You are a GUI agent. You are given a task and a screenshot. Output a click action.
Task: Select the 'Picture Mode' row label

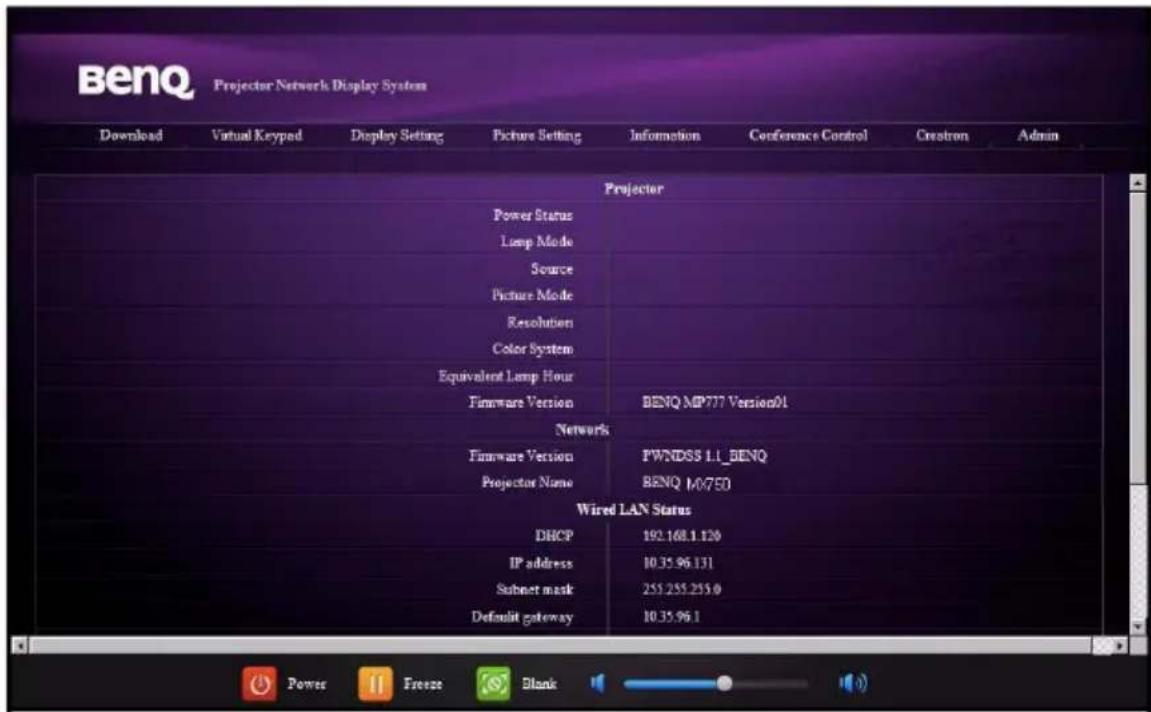(532, 295)
